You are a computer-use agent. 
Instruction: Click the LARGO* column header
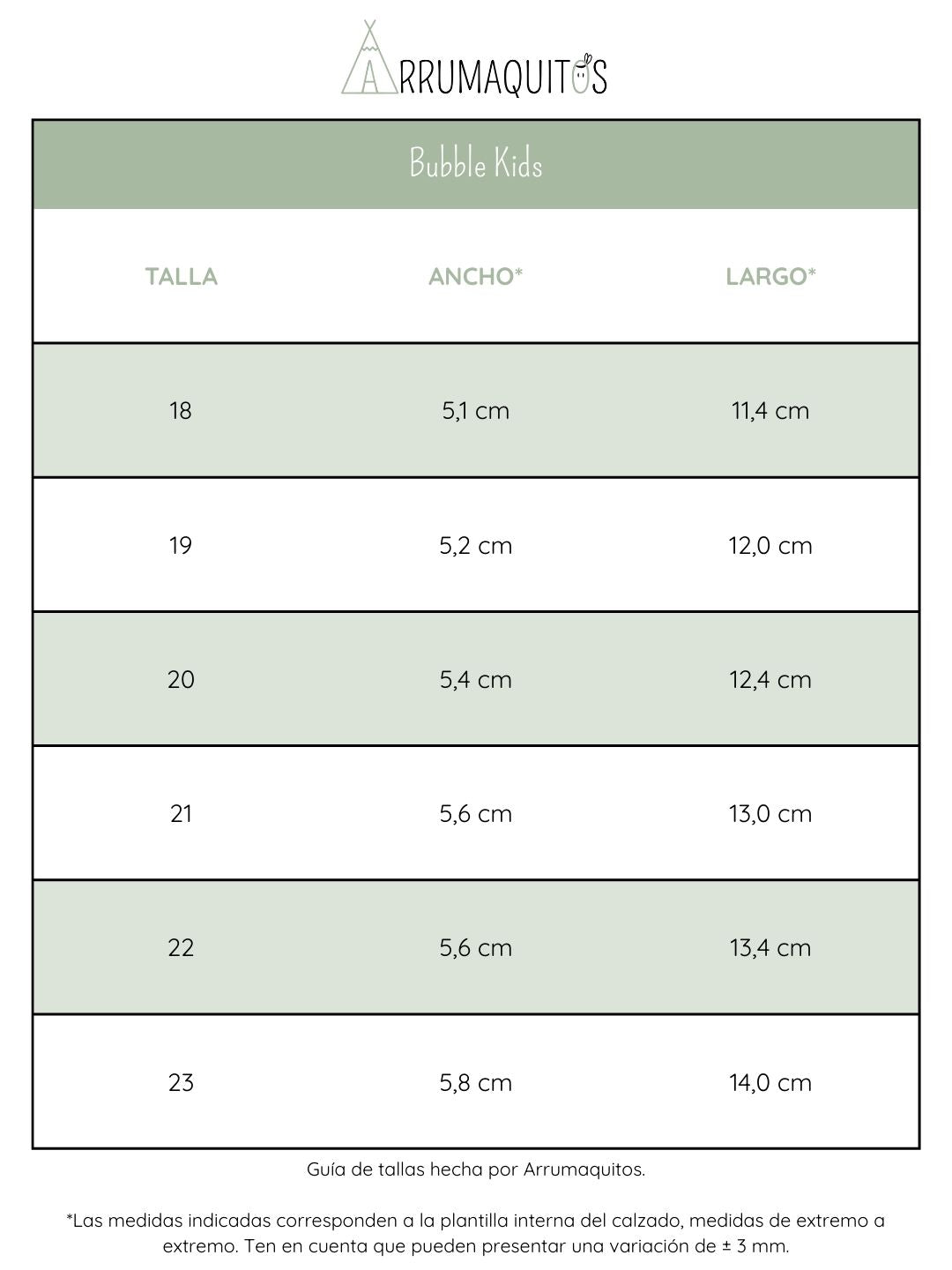[x=770, y=277]
